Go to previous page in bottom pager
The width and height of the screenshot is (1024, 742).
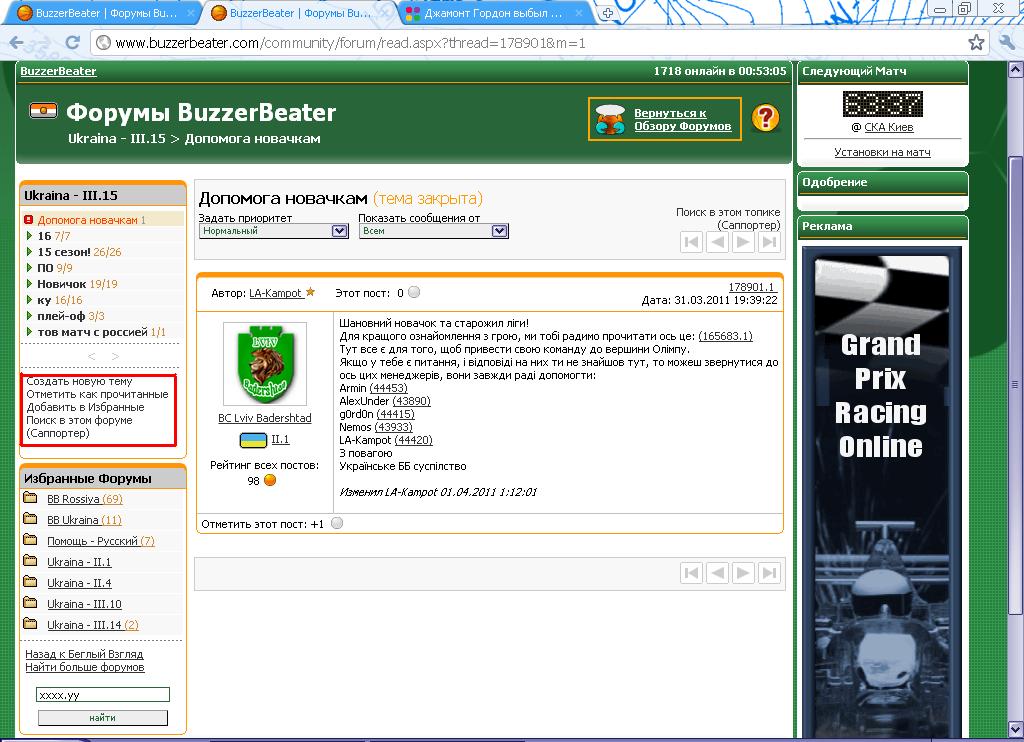pos(717,573)
